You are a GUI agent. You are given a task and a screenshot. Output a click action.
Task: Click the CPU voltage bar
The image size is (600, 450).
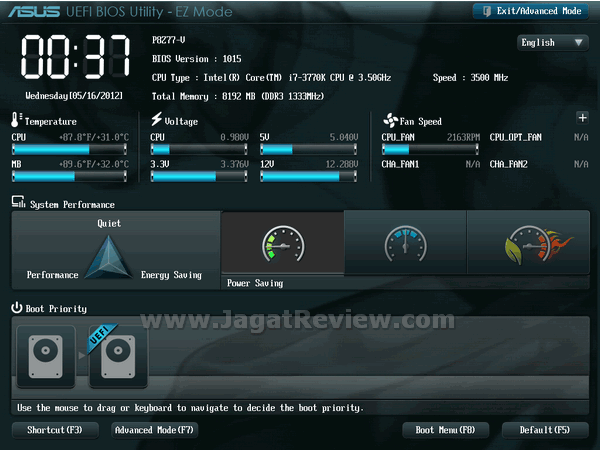point(199,149)
